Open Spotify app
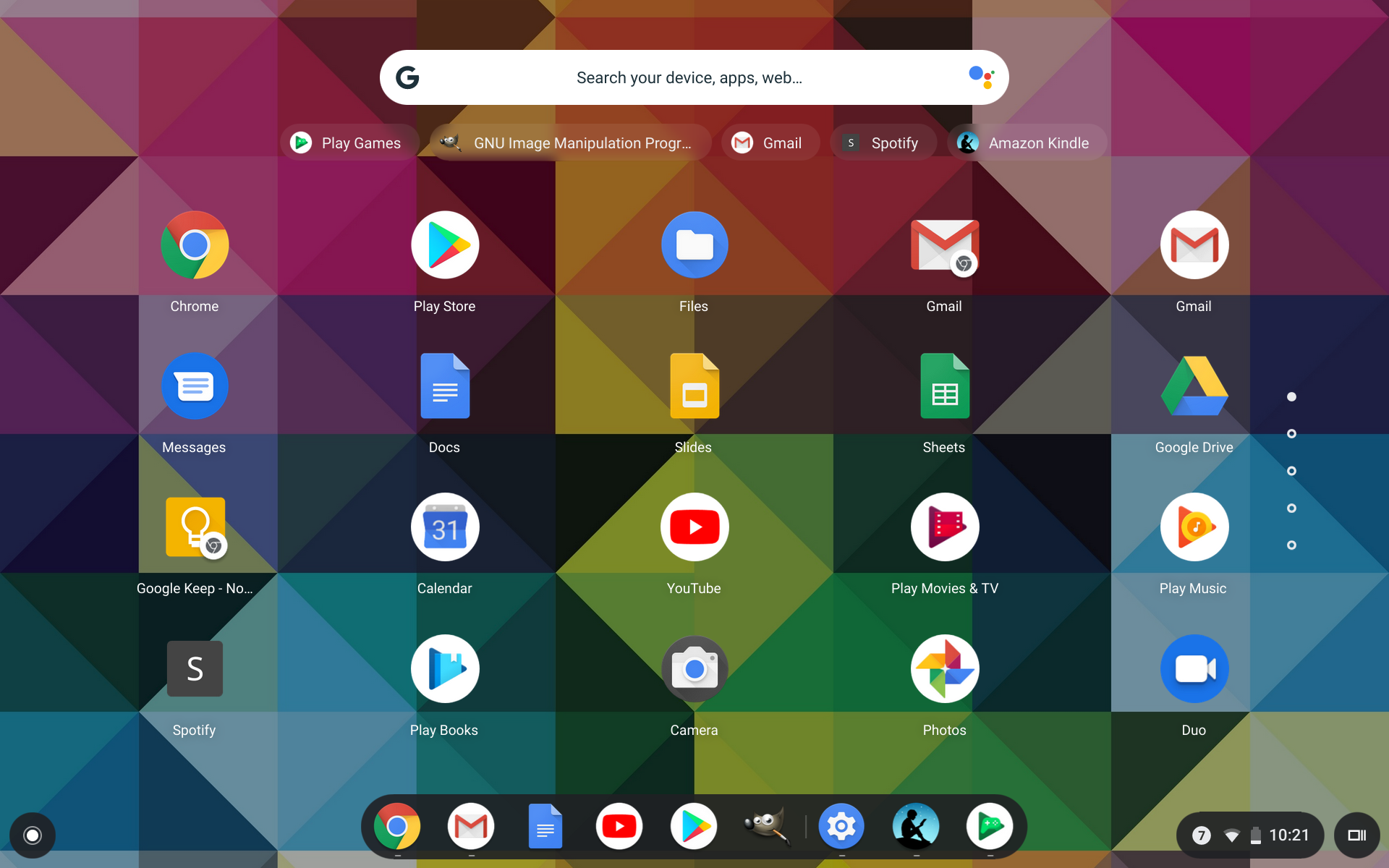Viewport: 1389px width, 868px height. point(194,667)
